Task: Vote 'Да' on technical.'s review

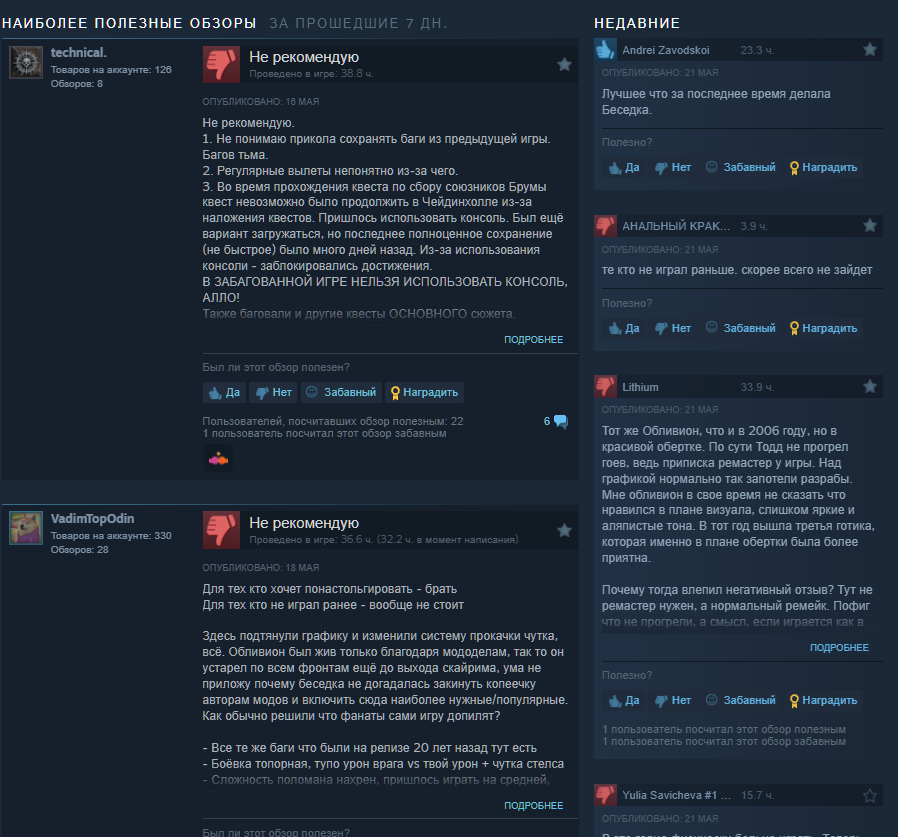Action: (224, 392)
